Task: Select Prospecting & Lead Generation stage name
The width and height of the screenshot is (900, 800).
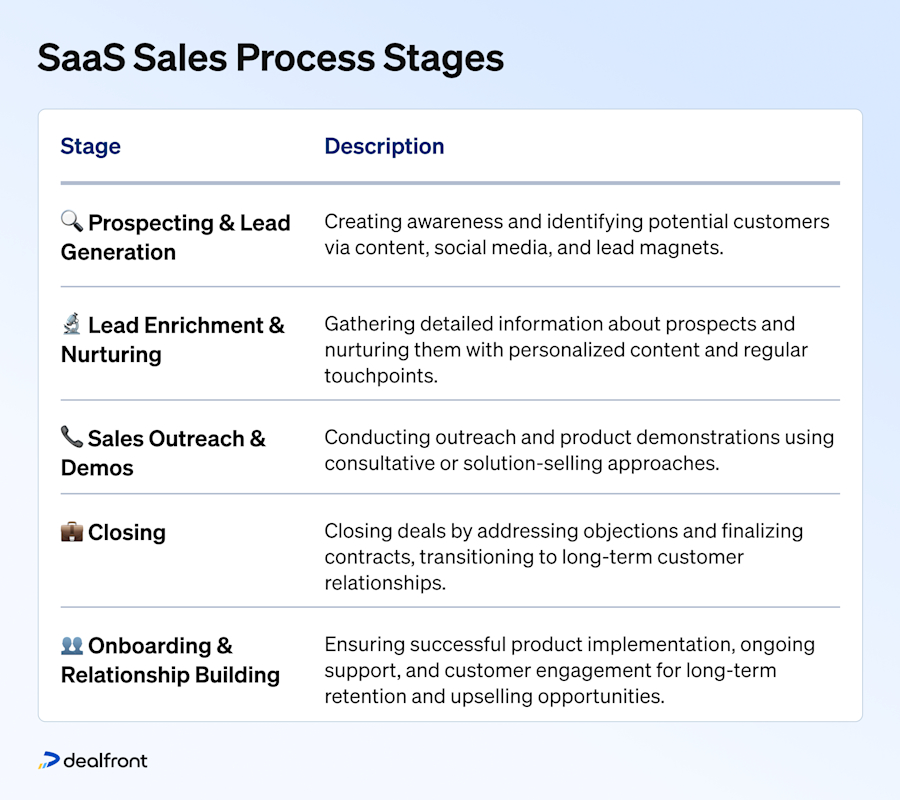Action: (x=176, y=237)
